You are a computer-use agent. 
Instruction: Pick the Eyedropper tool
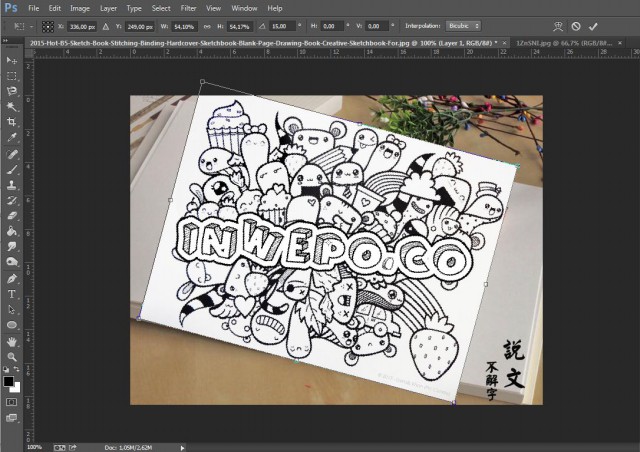tap(12, 137)
